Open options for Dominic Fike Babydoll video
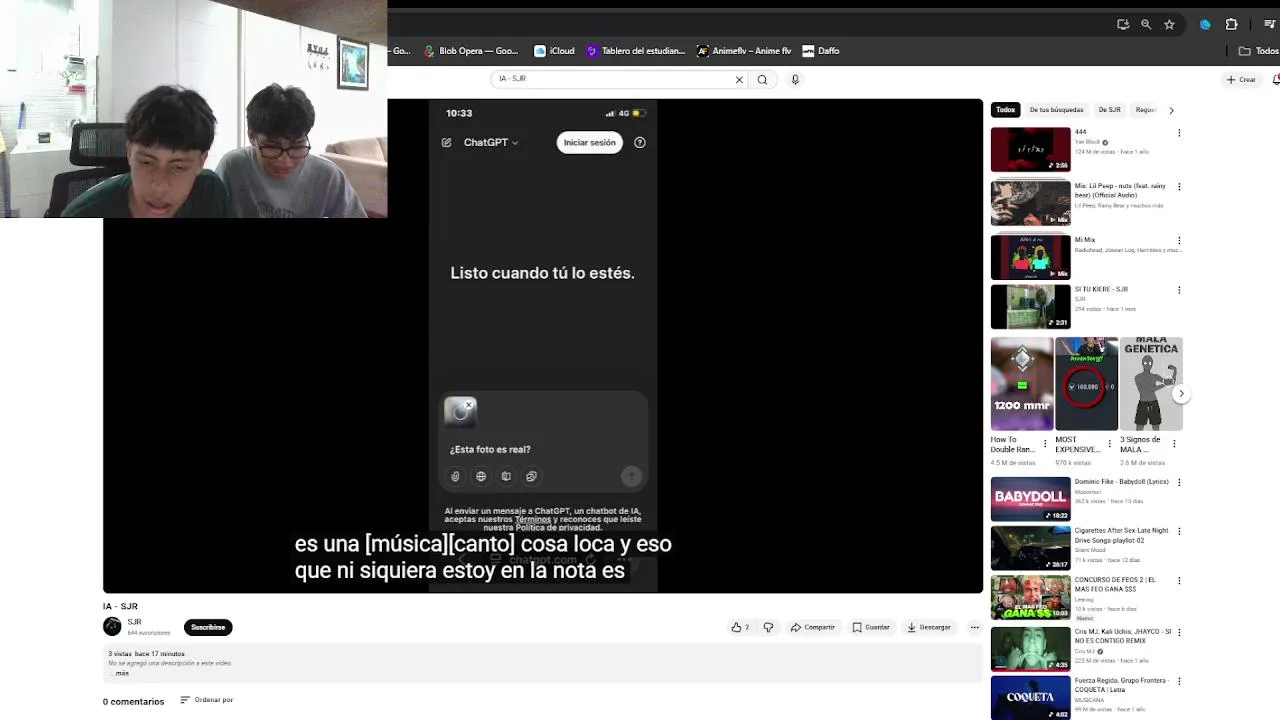1280x720 pixels. [x=1179, y=482]
